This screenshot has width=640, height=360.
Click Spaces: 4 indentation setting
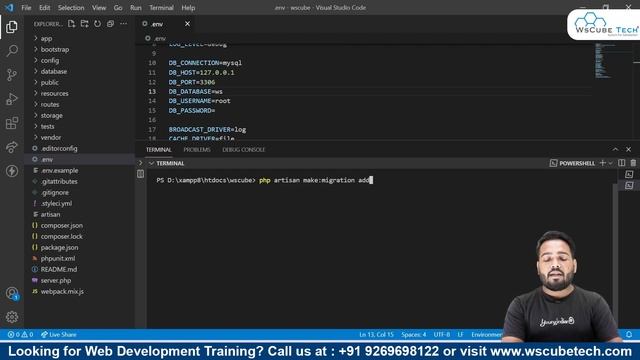413,334
